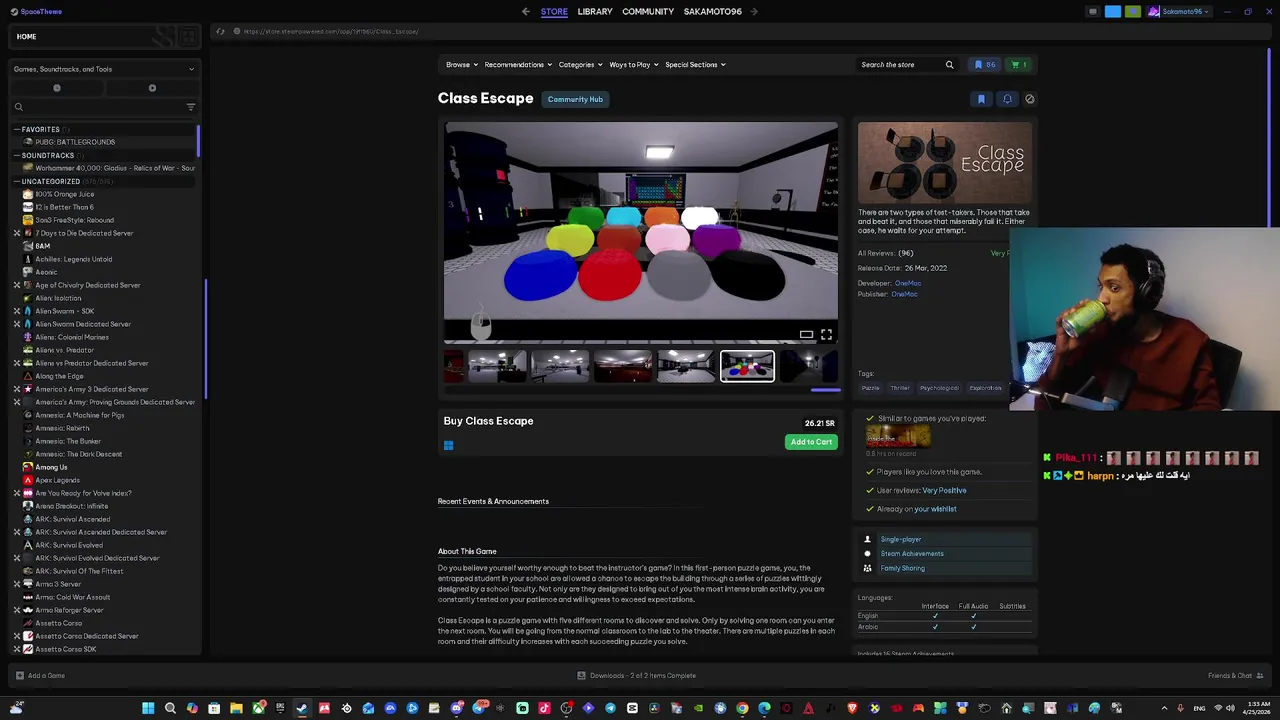The width and height of the screenshot is (1280, 720).
Task: Open the SAKAMOTO96 profile tab
Action: (713, 12)
